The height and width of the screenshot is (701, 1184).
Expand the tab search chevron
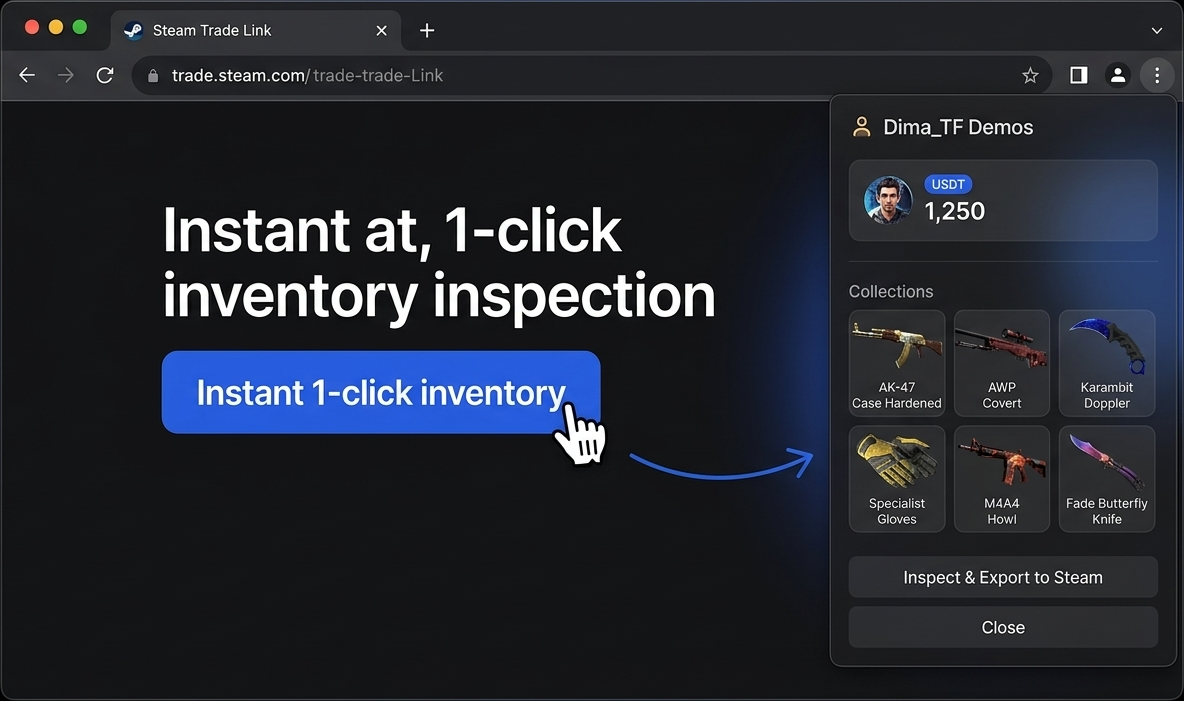pyautogui.click(x=1156, y=30)
